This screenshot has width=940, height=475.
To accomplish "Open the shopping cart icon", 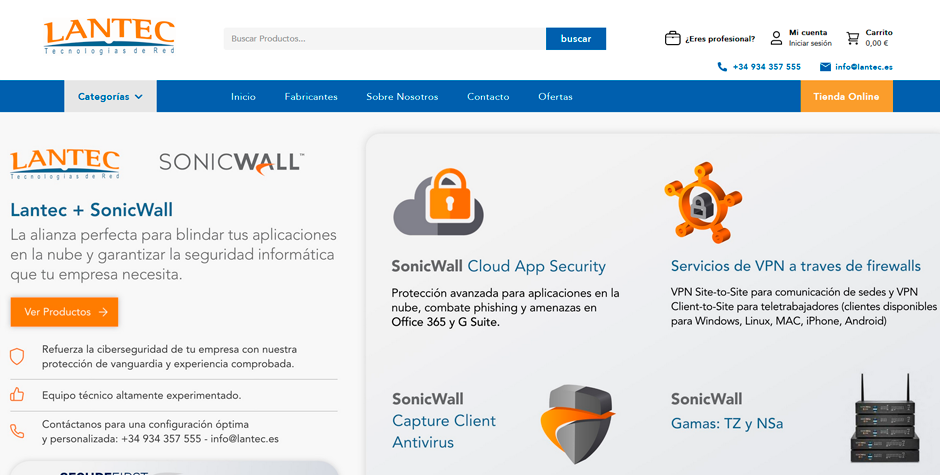I will pos(852,38).
